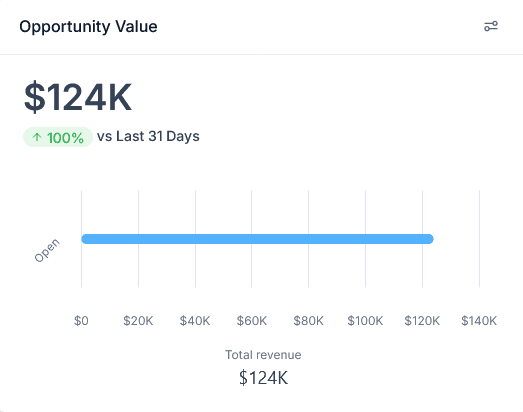Click the $120K axis tick label
This screenshot has width=523, height=412.
pyautogui.click(x=422, y=321)
